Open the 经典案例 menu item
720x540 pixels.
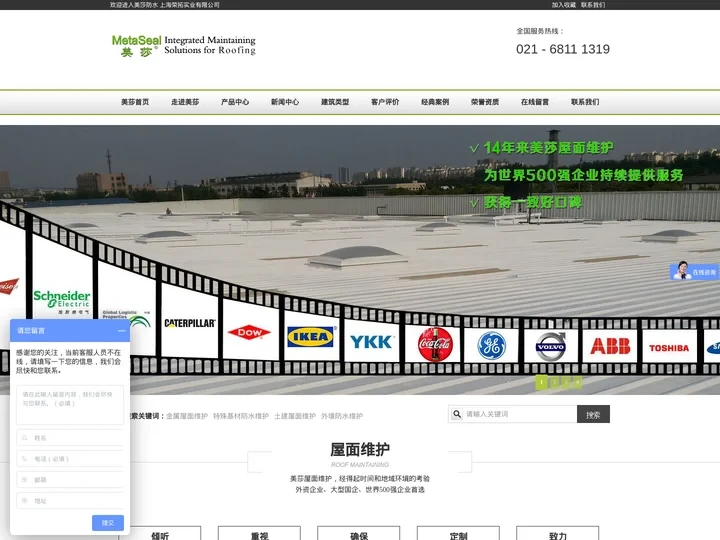tap(435, 102)
